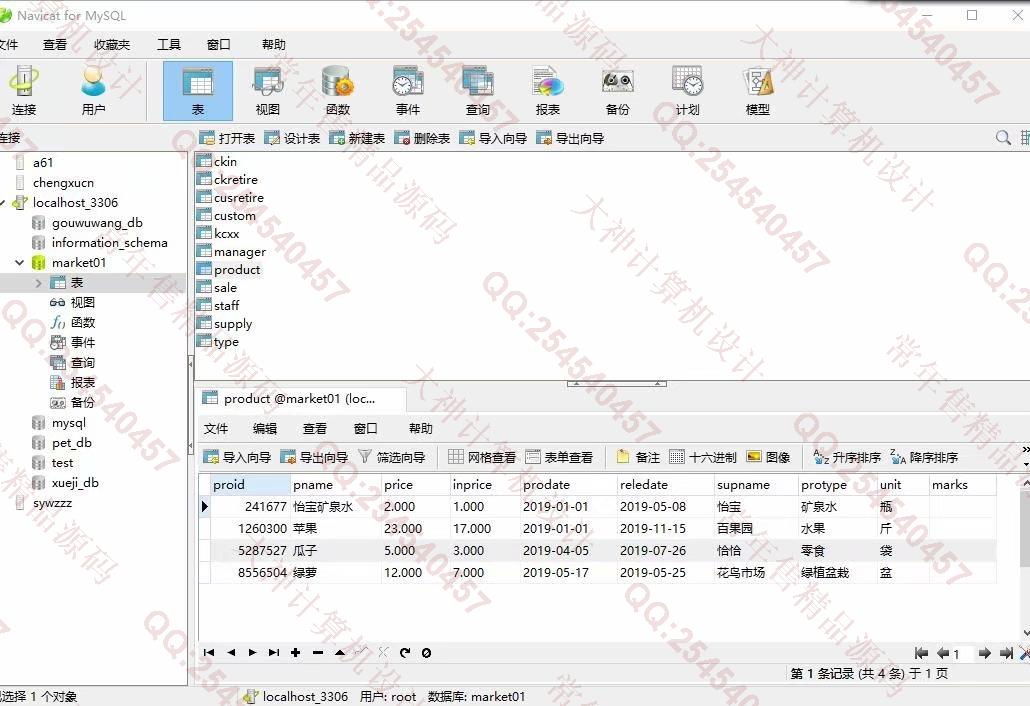Screen dimensions: 1030x706
Task: Click the supname column header
Action: click(x=755, y=485)
